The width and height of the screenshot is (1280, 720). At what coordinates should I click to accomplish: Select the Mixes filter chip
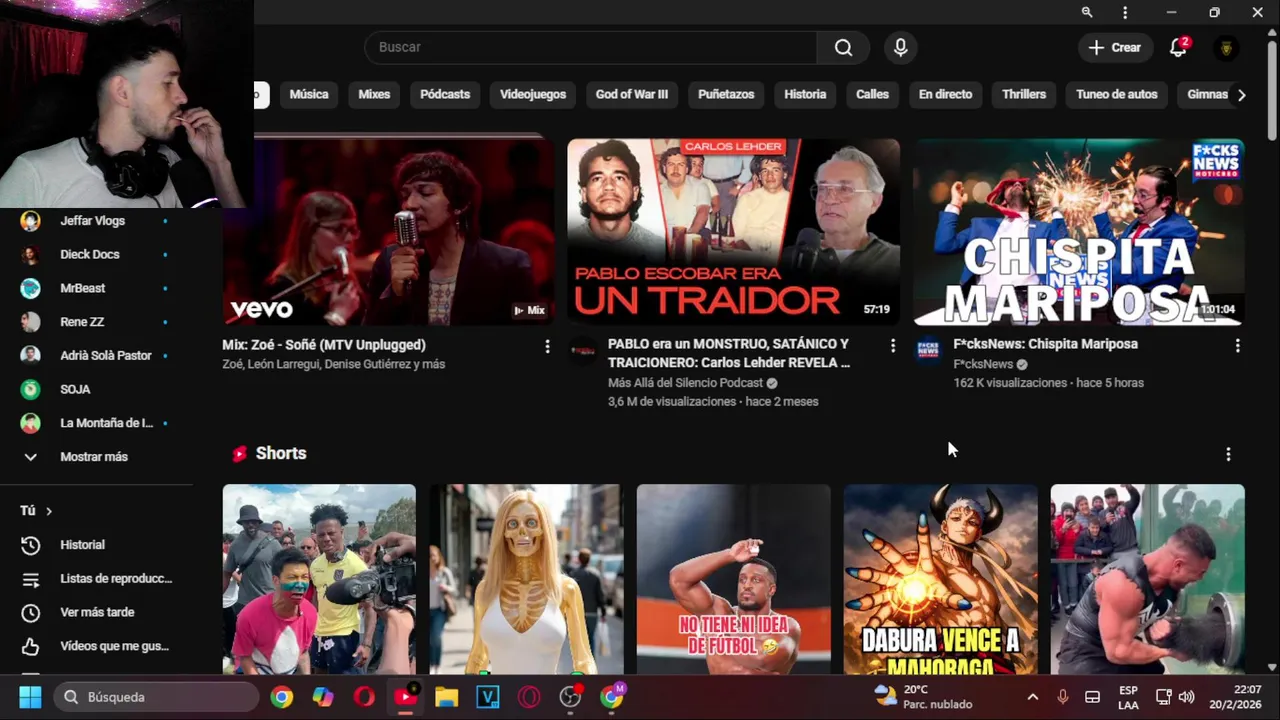tap(374, 94)
